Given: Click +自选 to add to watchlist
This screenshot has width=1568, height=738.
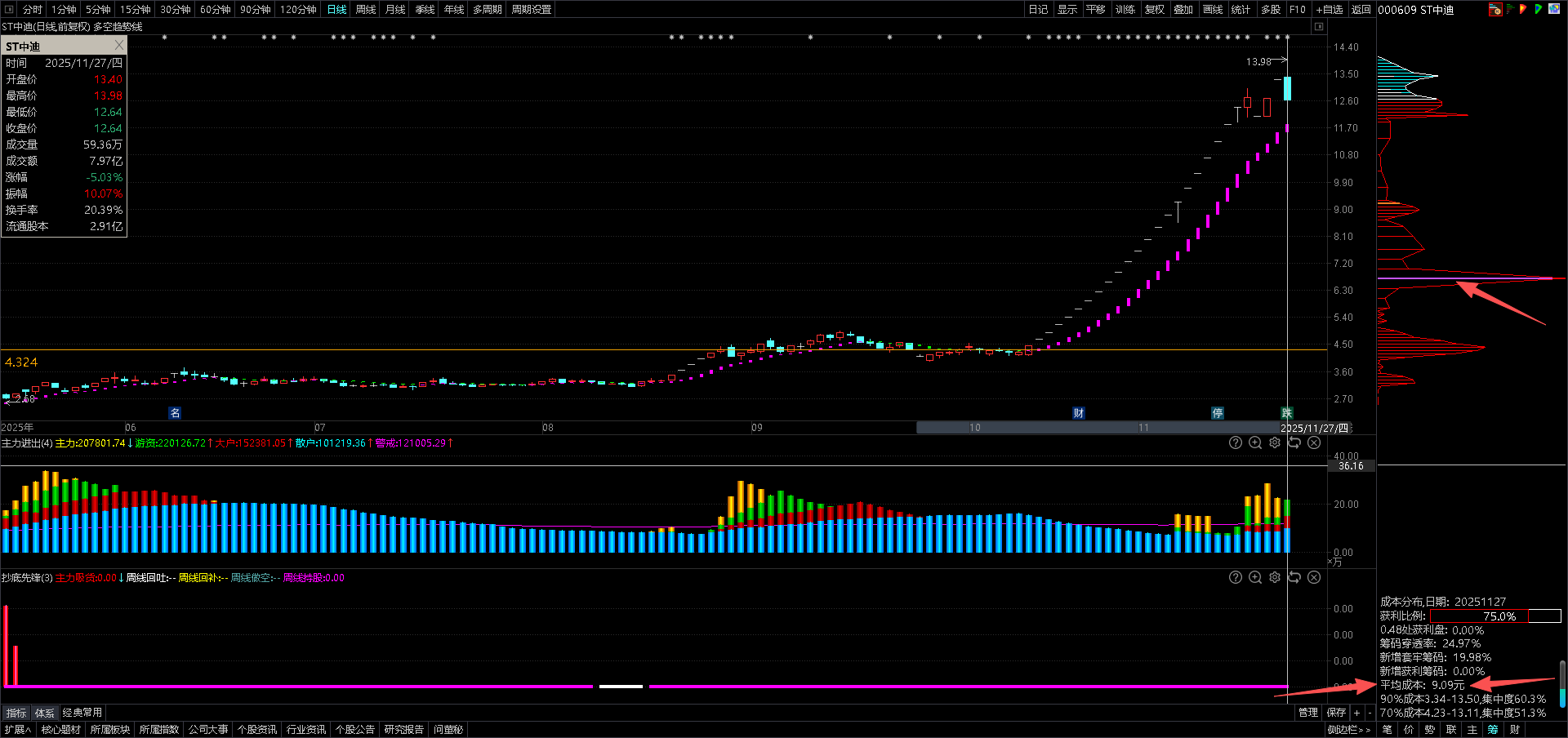Looking at the screenshot, I should pos(1330,10).
